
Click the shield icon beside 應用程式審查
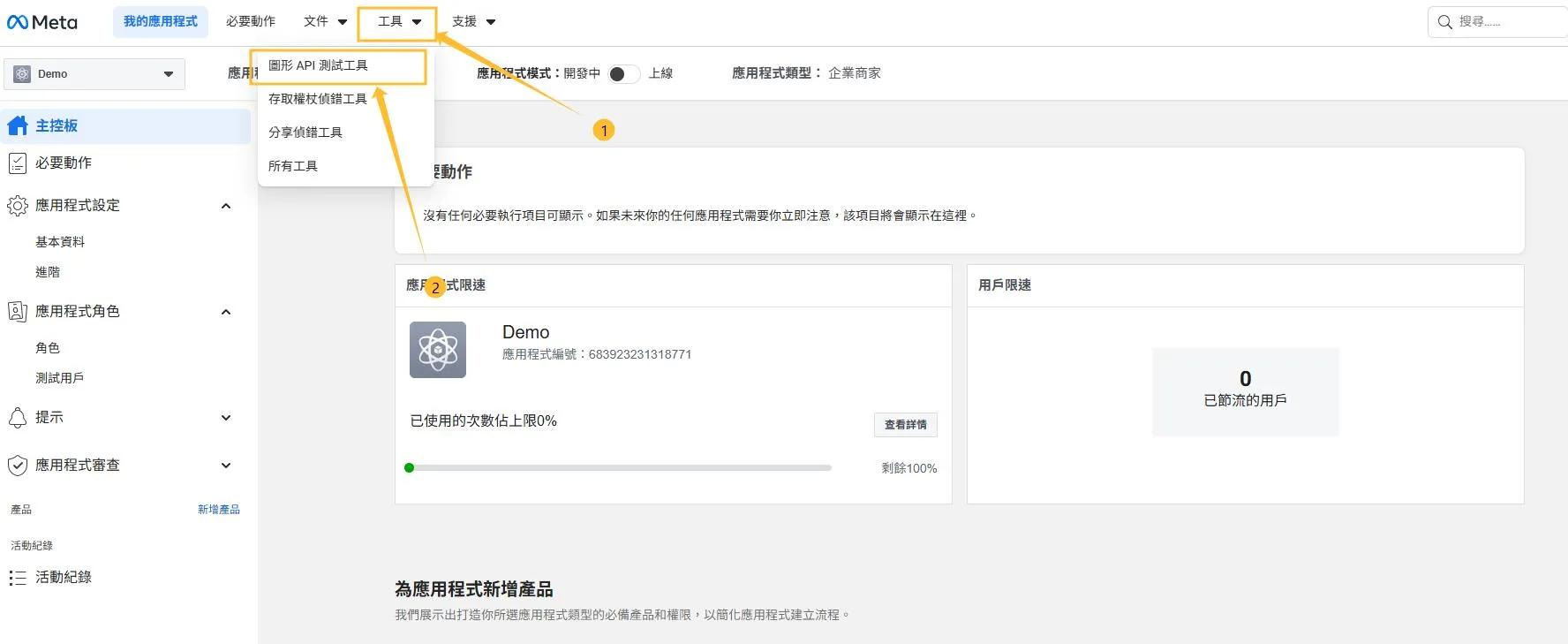tap(18, 465)
